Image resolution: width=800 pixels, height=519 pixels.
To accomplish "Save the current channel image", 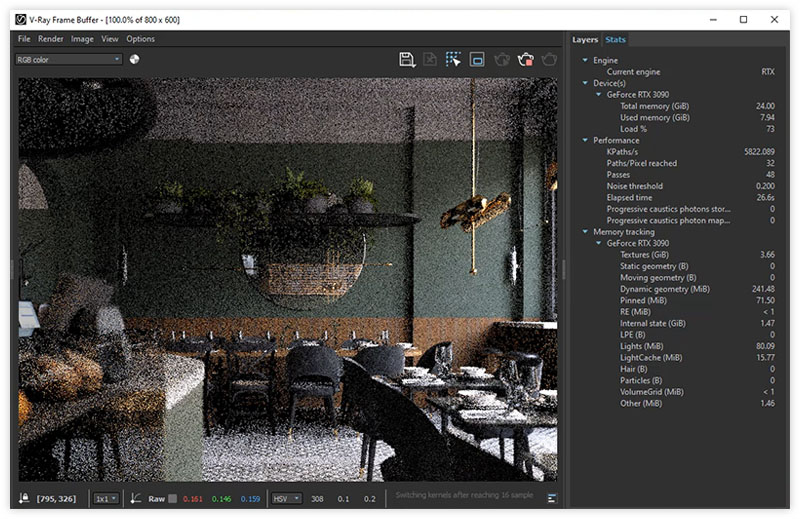I will click(x=407, y=60).
